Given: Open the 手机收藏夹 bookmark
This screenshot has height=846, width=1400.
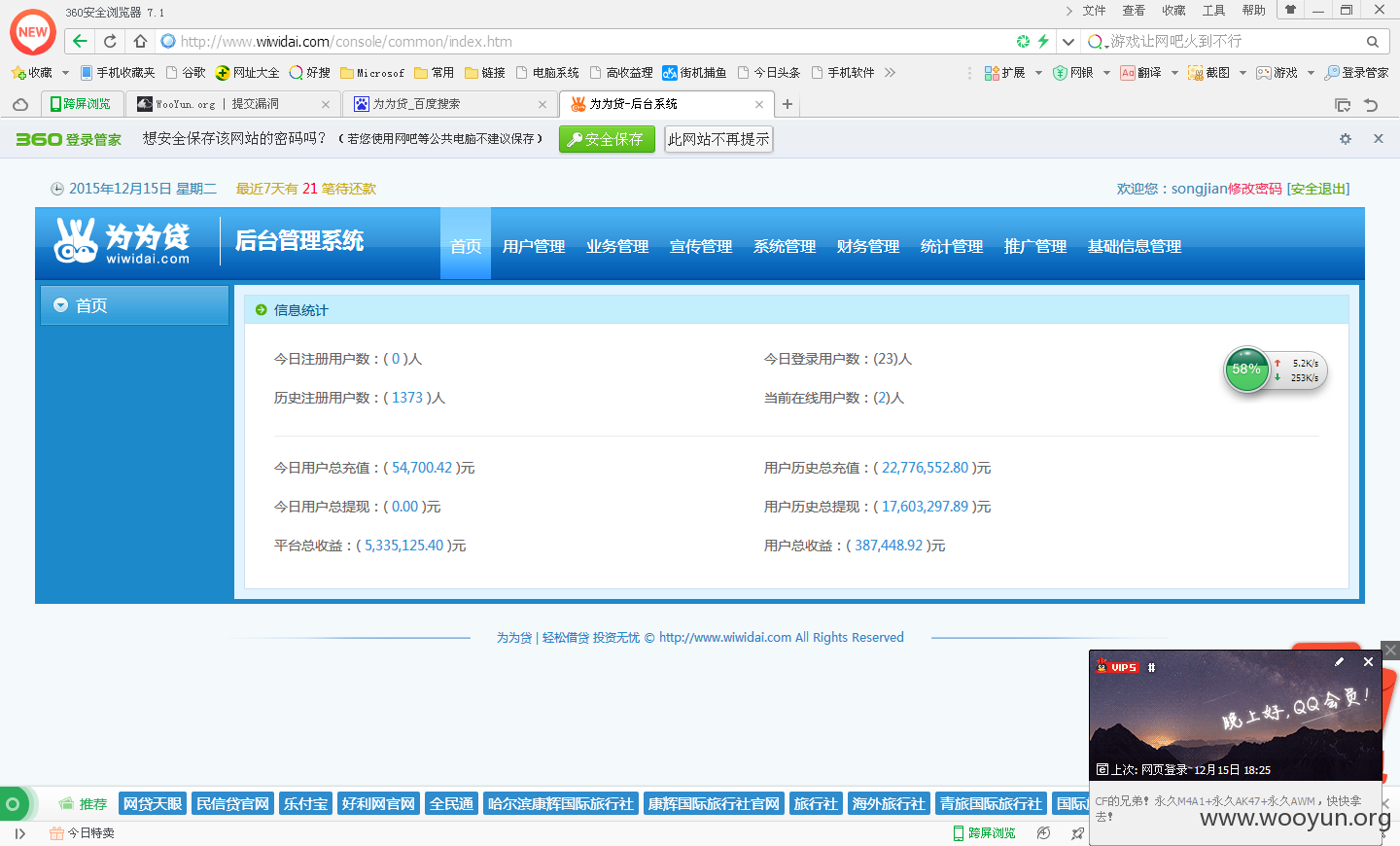Looking at the screenshot, I should (118, 73).
